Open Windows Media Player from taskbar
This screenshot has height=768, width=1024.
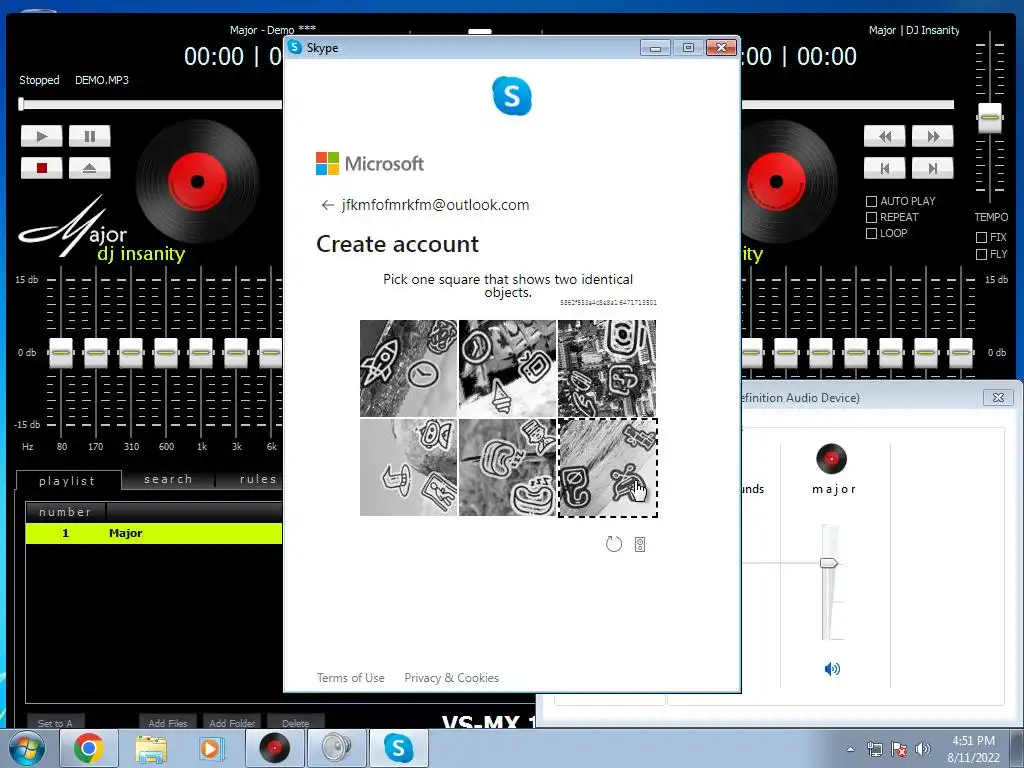tap(212, 748)
